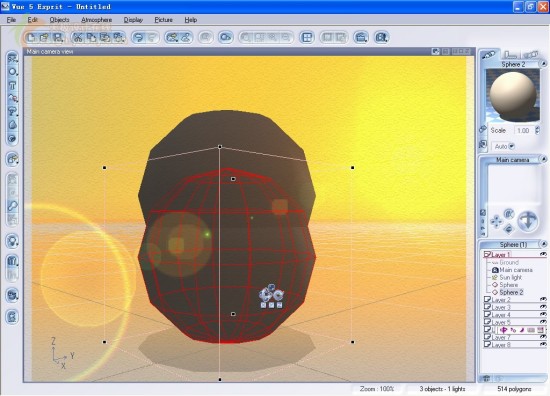
Task: Toggle visibility eye of Layer 1
Action: [x=543, y=254]
